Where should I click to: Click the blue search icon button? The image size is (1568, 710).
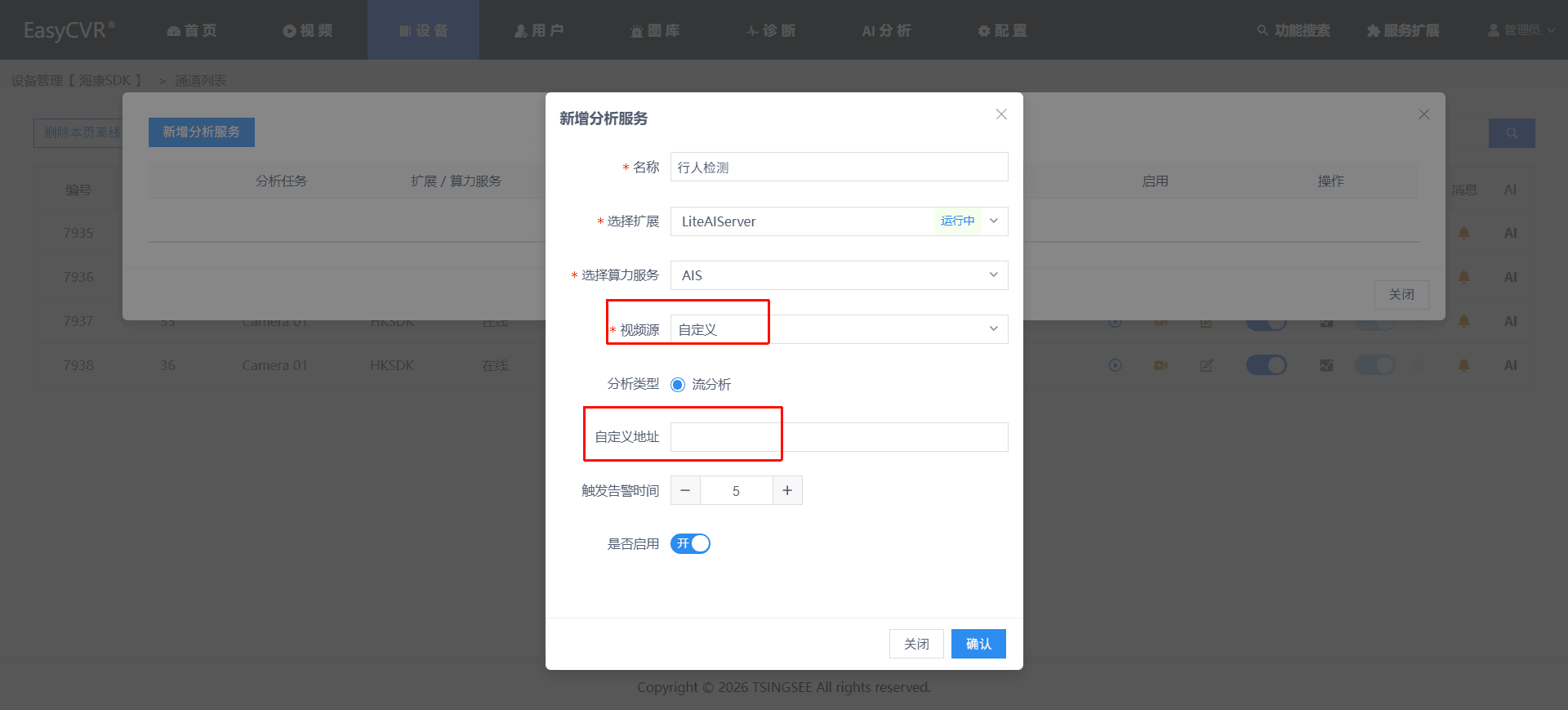(x=1512, y=133)
